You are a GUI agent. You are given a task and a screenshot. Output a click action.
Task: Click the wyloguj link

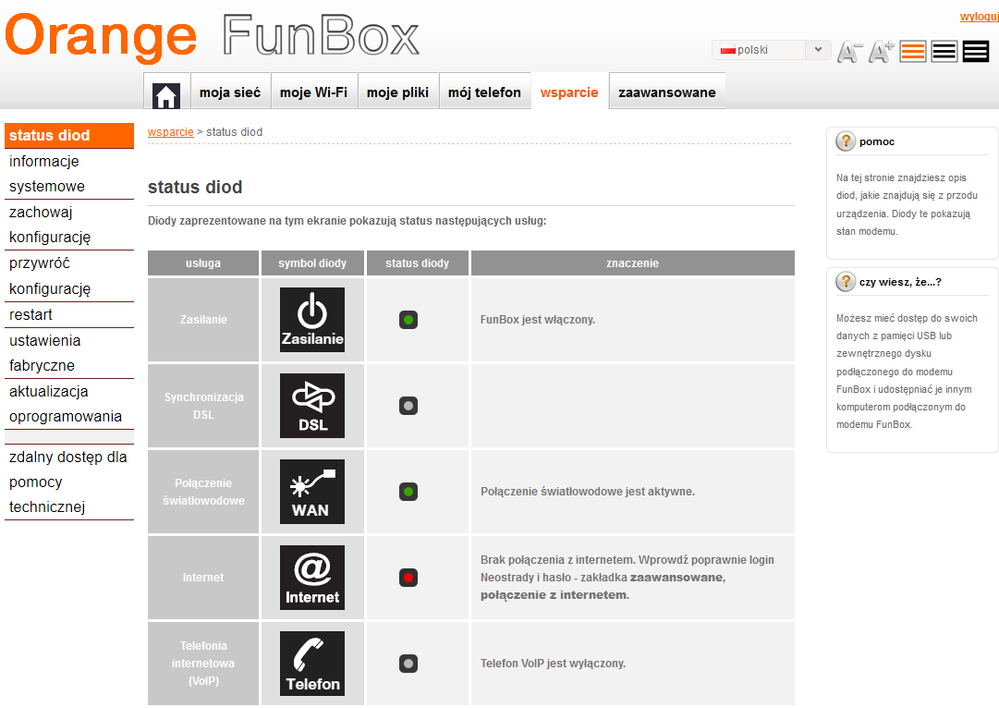[x=977, y=16]
